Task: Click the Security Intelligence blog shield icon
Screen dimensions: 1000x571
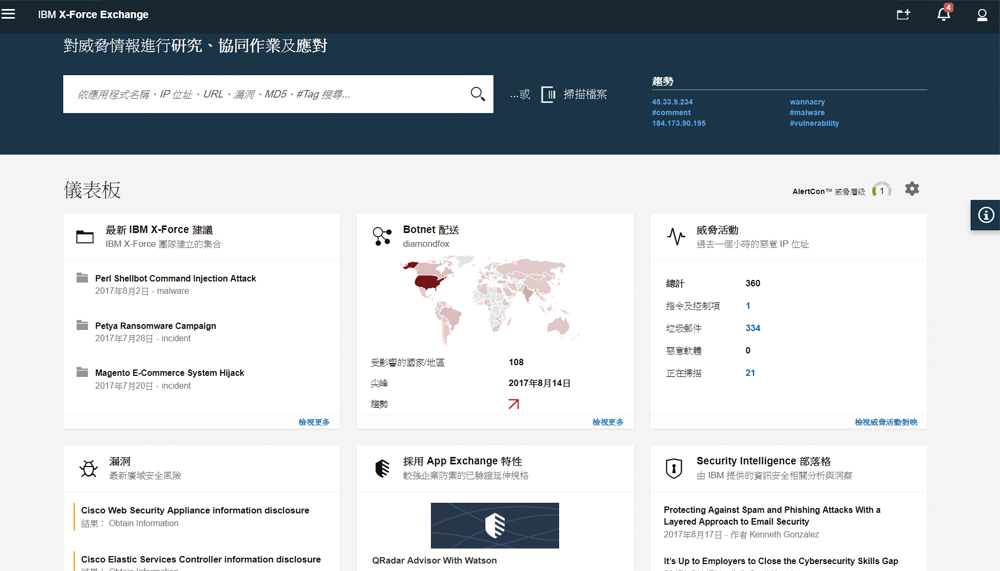Action: click(673, 468)
